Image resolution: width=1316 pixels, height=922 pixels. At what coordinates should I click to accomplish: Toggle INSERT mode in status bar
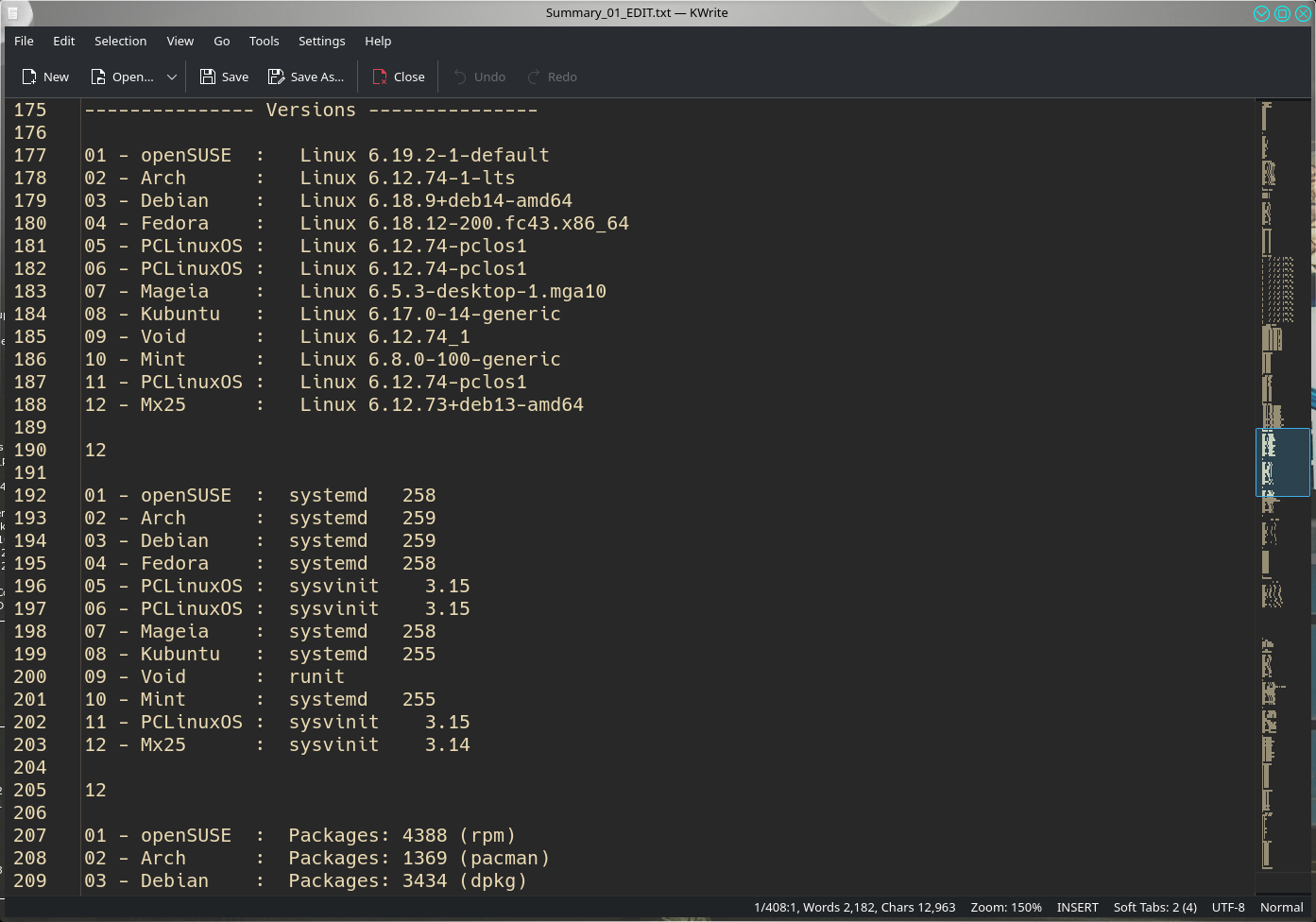pyautogui.click(x=1077, y=907)
